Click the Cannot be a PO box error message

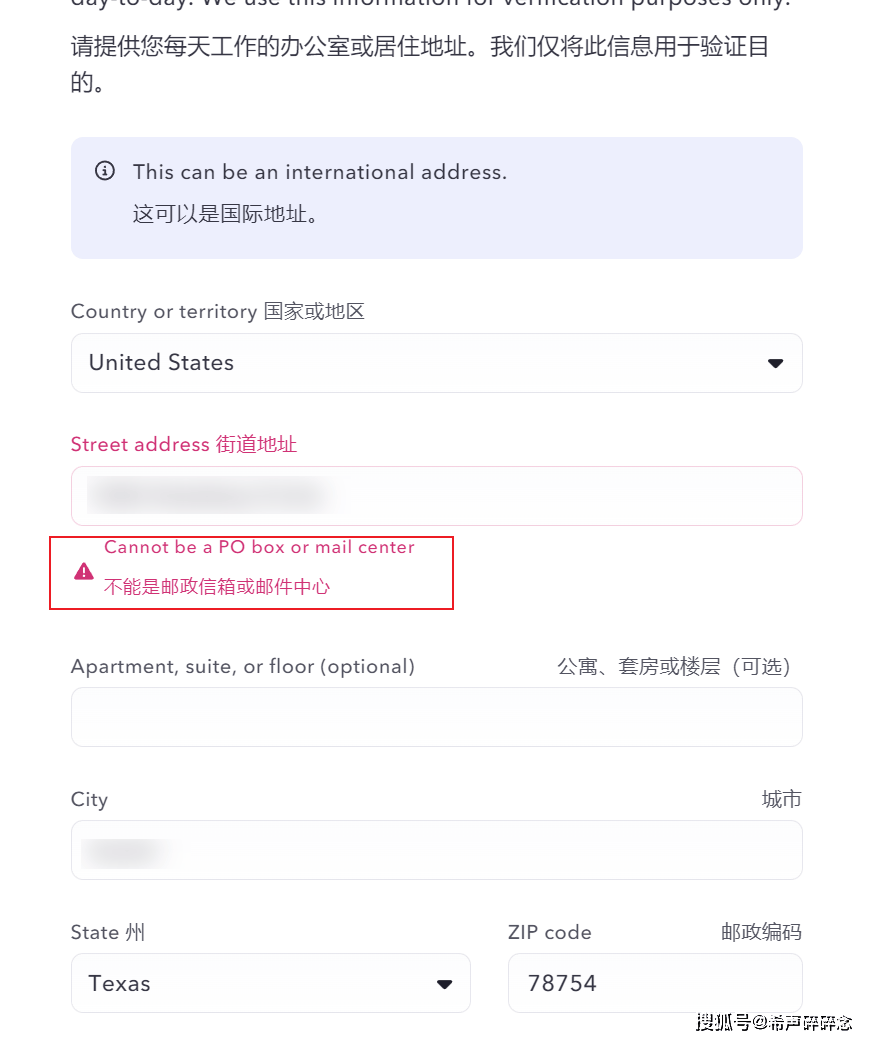(259, 547)
